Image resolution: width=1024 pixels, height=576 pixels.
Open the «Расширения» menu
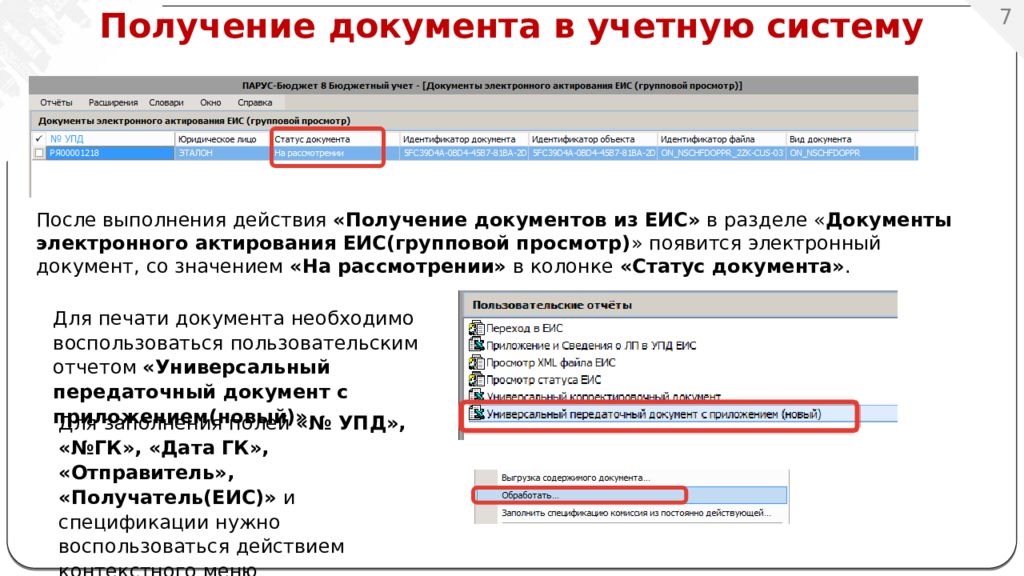point(112,103)
